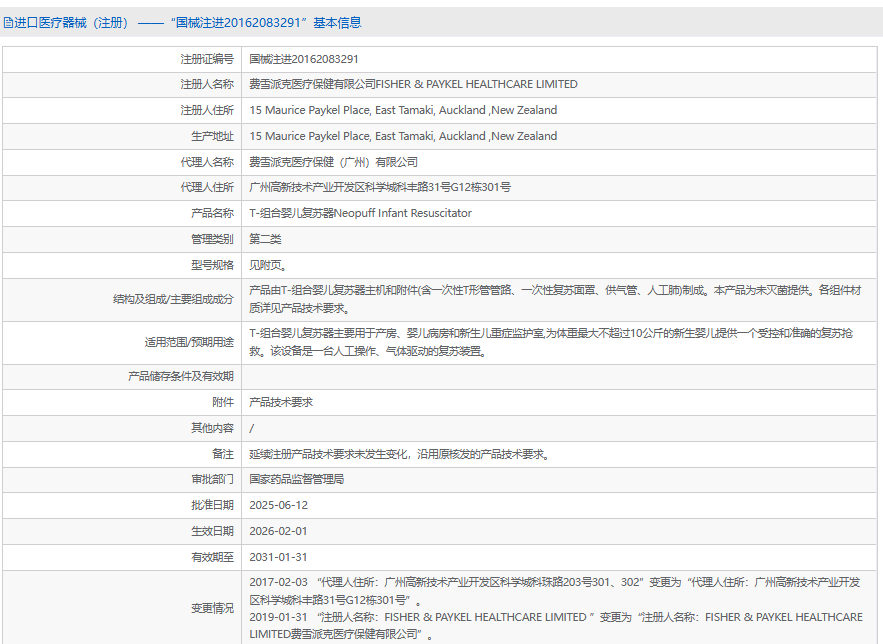Click the 第二类 category value
Viewport: 883px width, 644px height.
click(x=265, y=239)
